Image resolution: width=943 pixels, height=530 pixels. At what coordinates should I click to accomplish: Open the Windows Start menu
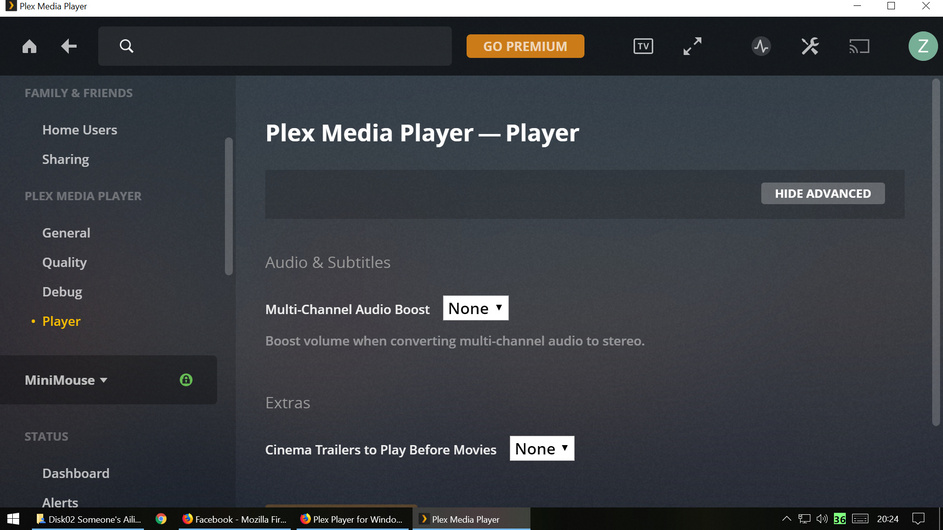coord(13,519)
